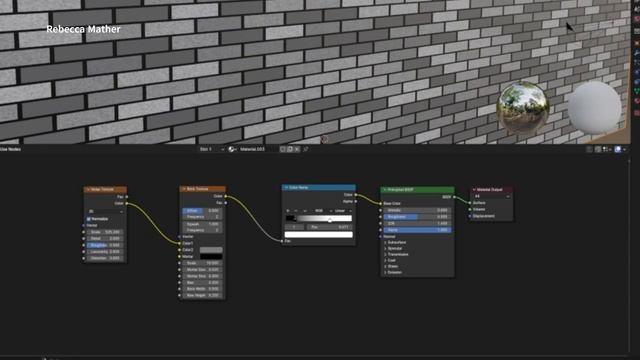Image resolution: width=640 pixels, height=360 pixels.
Task: Click the Noise Texture Scale field
Action: tap(105, 232)
